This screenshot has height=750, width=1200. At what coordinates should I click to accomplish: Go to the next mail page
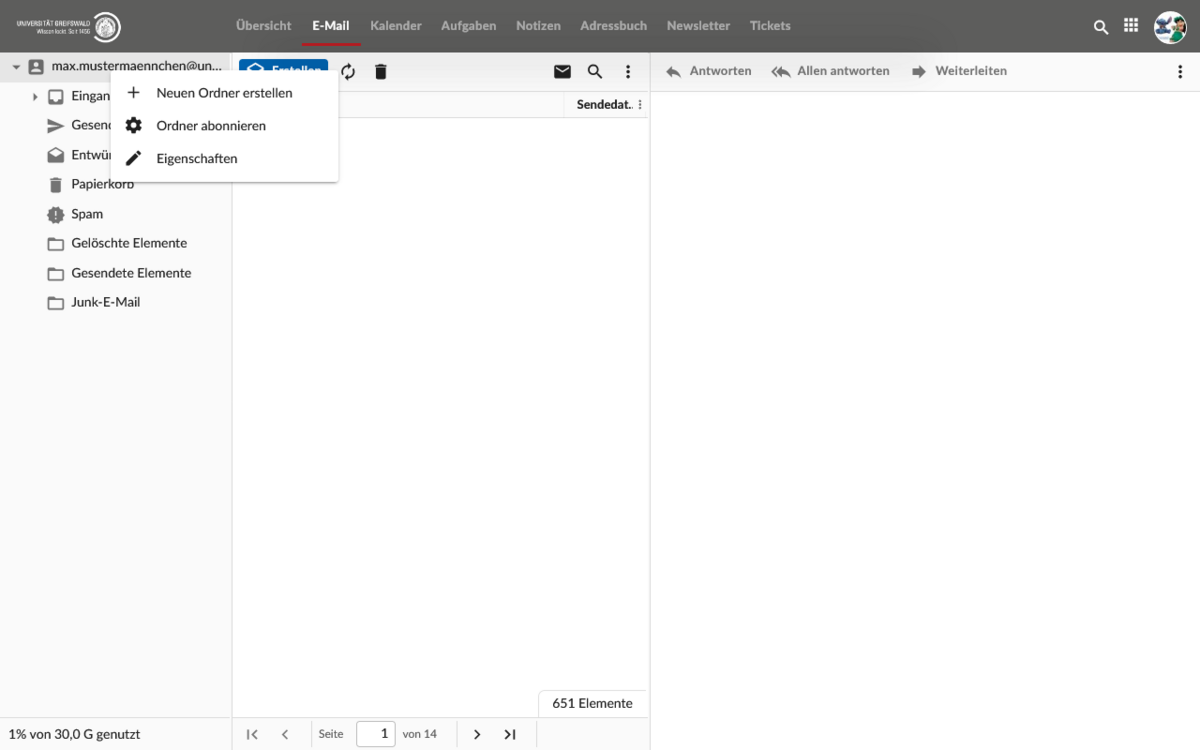pos(477,734)
